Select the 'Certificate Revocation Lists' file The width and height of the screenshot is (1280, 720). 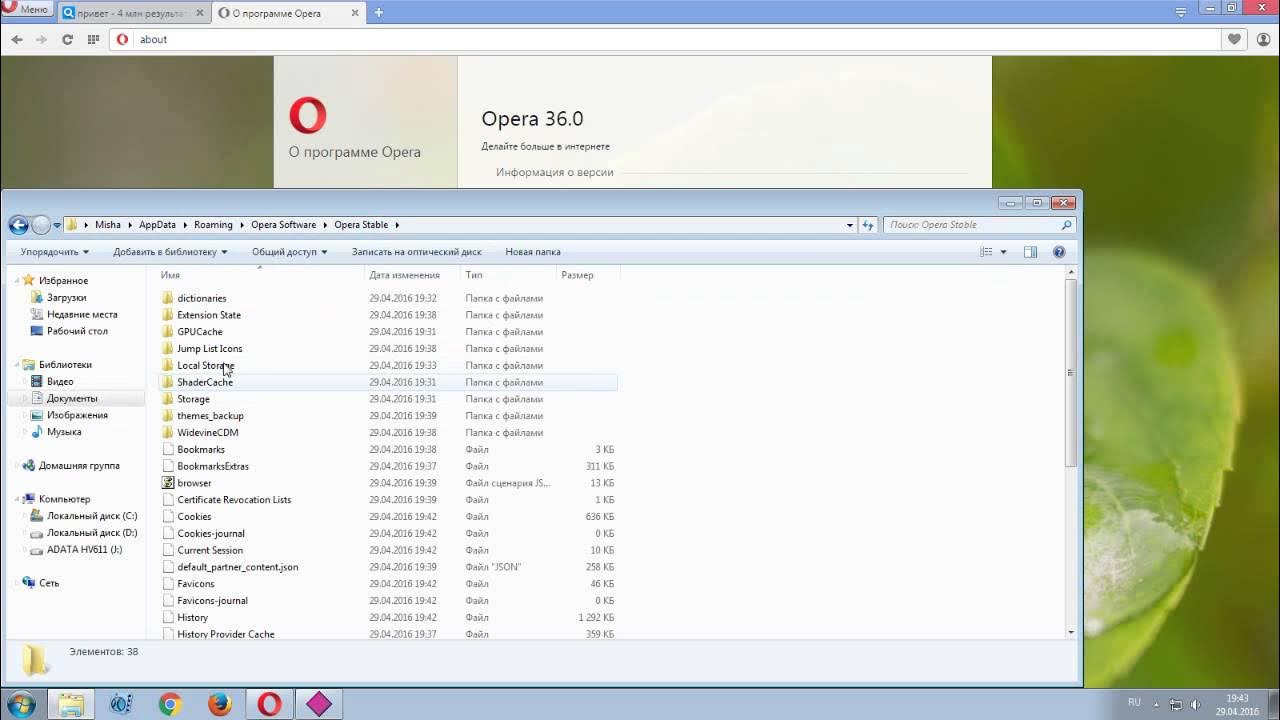click(234, 500)
